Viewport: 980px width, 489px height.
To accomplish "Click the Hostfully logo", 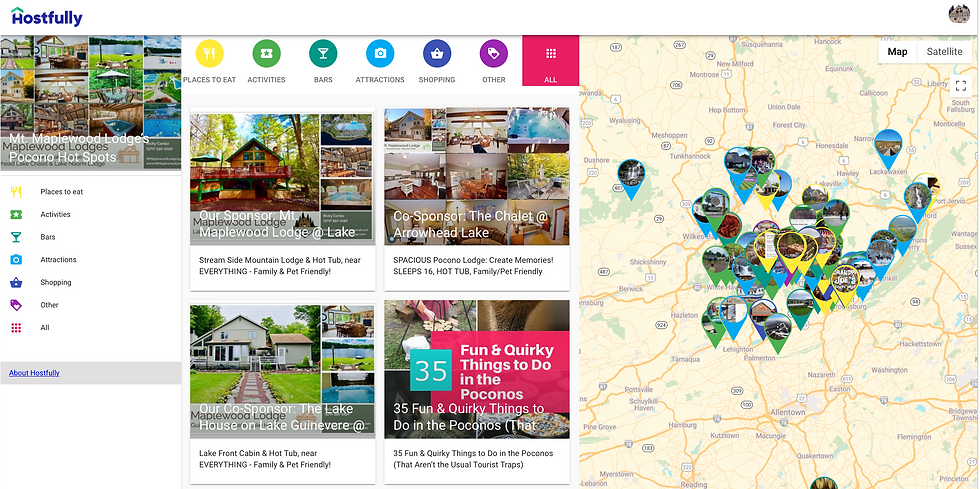I will (x=47, y=18).
